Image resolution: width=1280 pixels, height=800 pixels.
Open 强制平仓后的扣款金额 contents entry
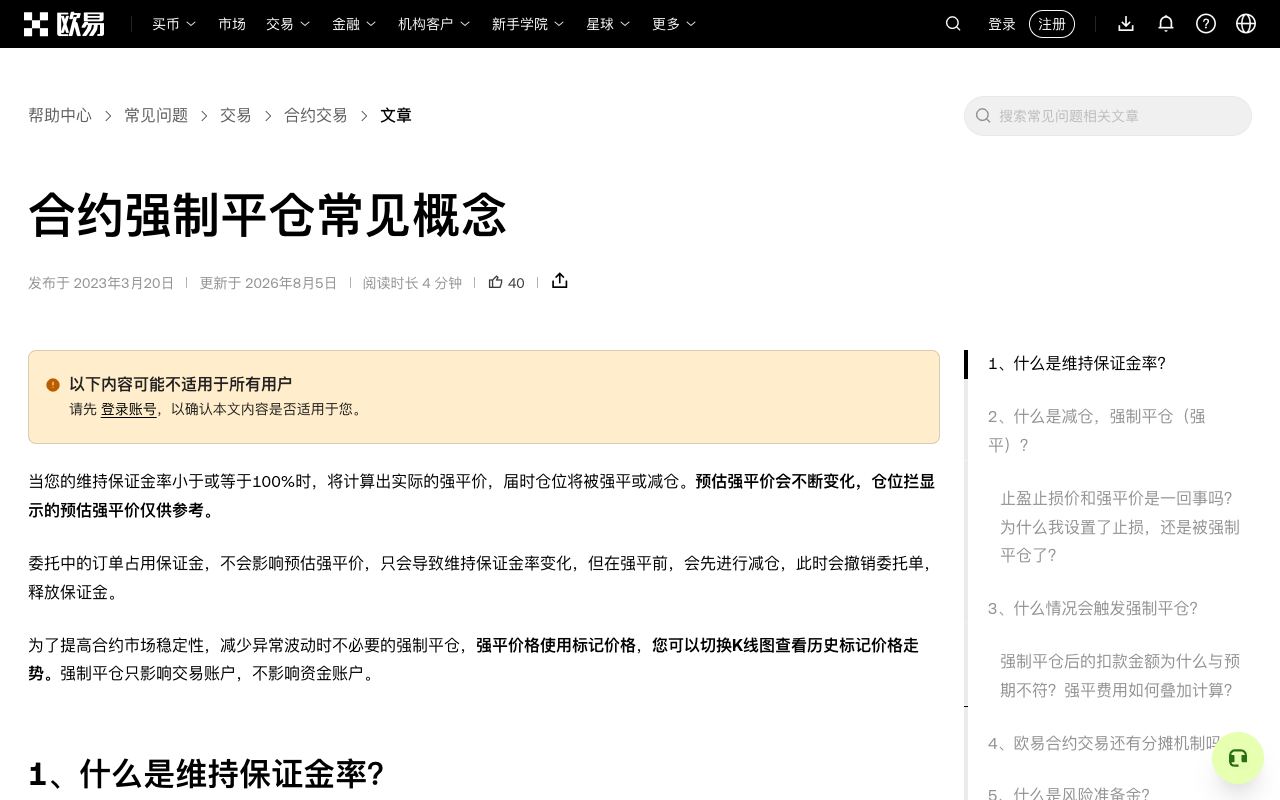(x=1120, y=676)
